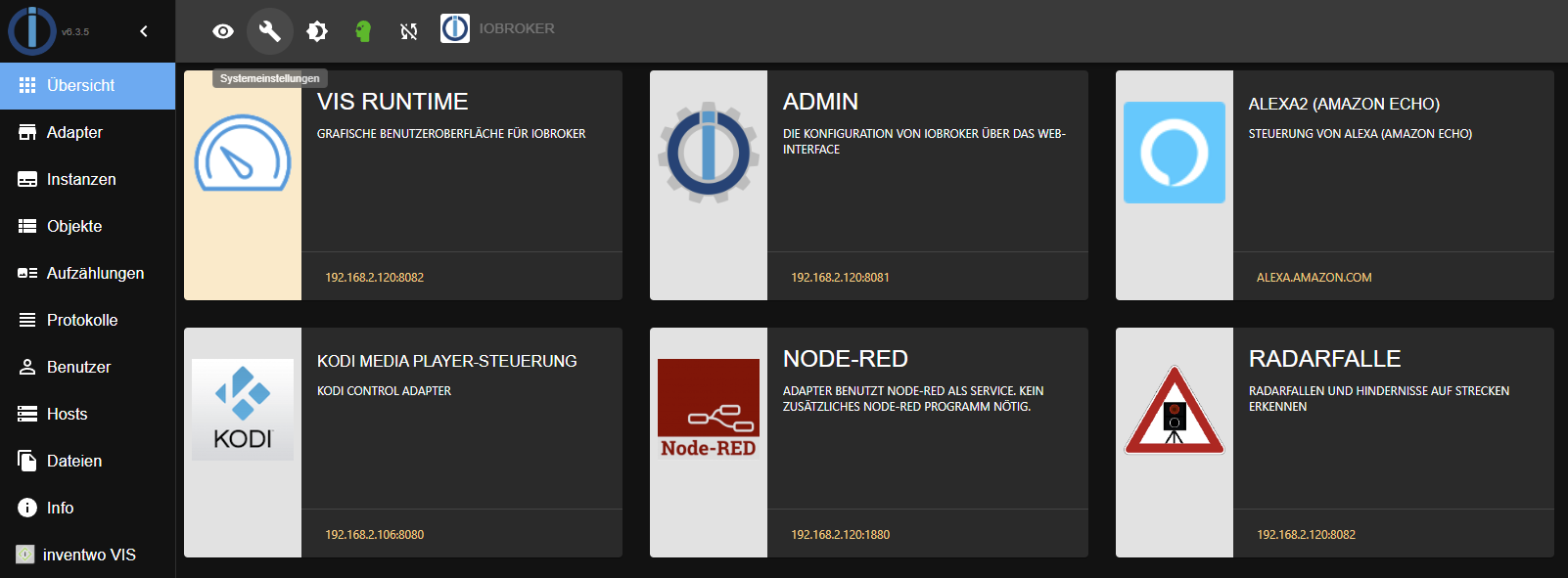Open the Info page from the sidebar
Image resolution: width=1568 pixels, height=578 pixels.
(88, 509)
